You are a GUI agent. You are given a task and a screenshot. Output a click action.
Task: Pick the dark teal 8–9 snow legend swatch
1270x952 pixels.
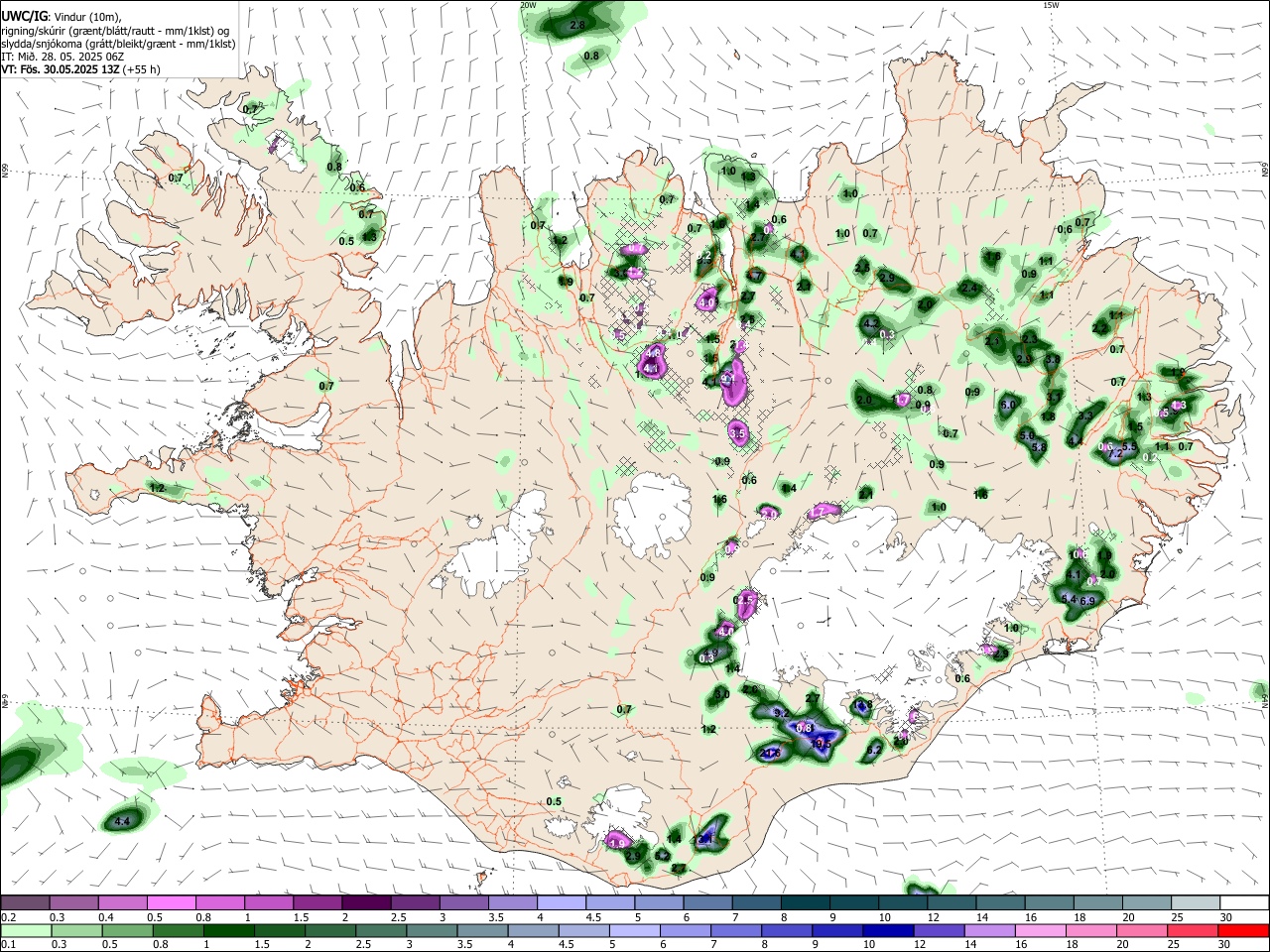[x=807, y=903]
